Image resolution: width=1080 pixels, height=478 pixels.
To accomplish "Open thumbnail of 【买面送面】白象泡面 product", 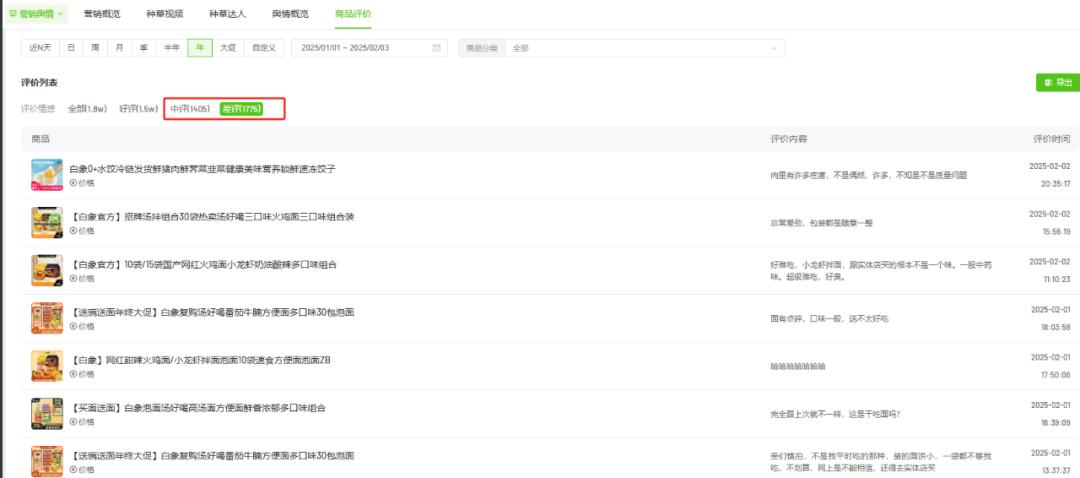I will (47, 413).
